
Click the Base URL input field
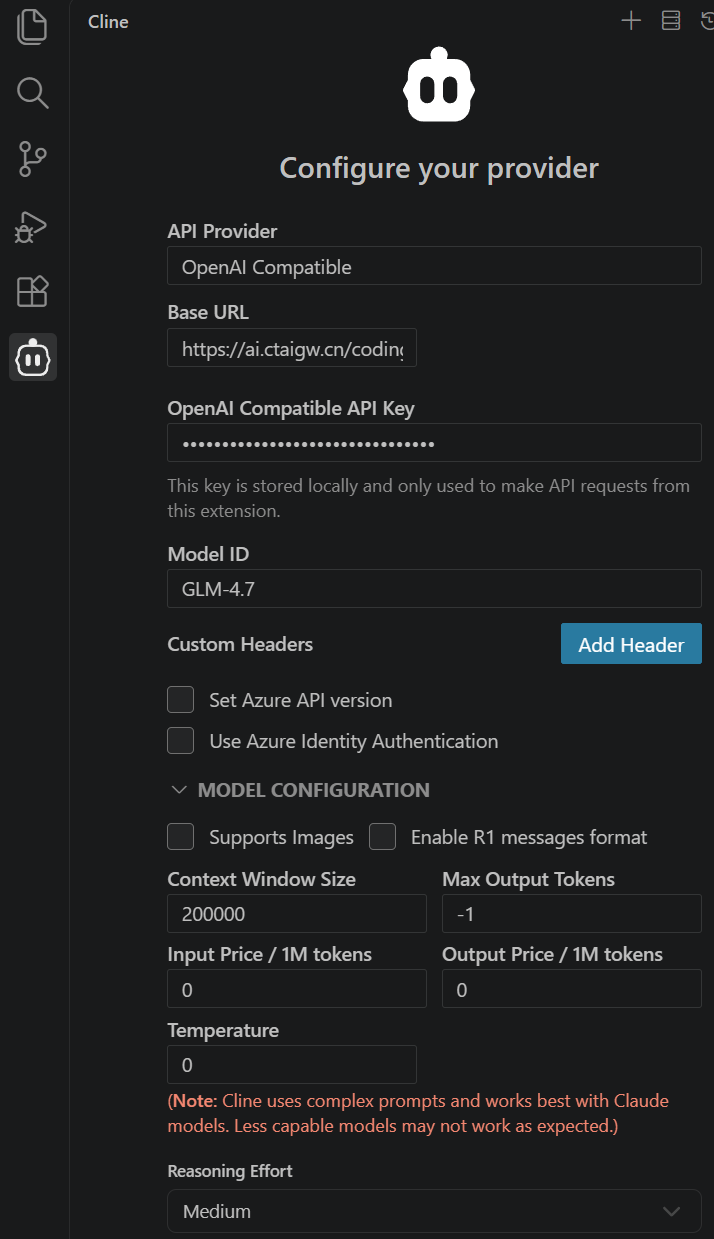[292, 349]
